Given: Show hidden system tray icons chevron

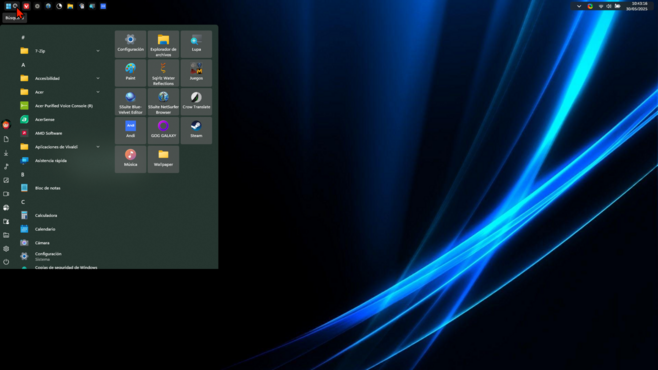Looking at the screenshot, I should pos(579,6).
